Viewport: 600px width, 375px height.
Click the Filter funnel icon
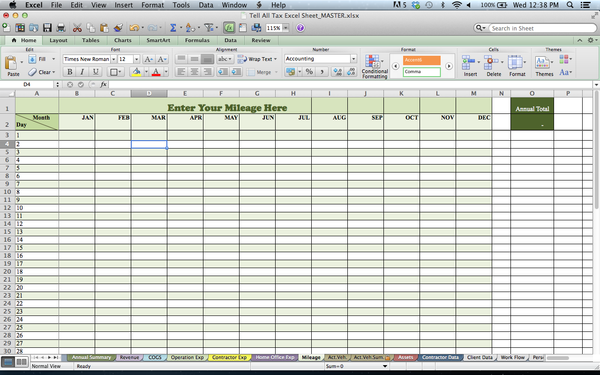tap(209, 28)
